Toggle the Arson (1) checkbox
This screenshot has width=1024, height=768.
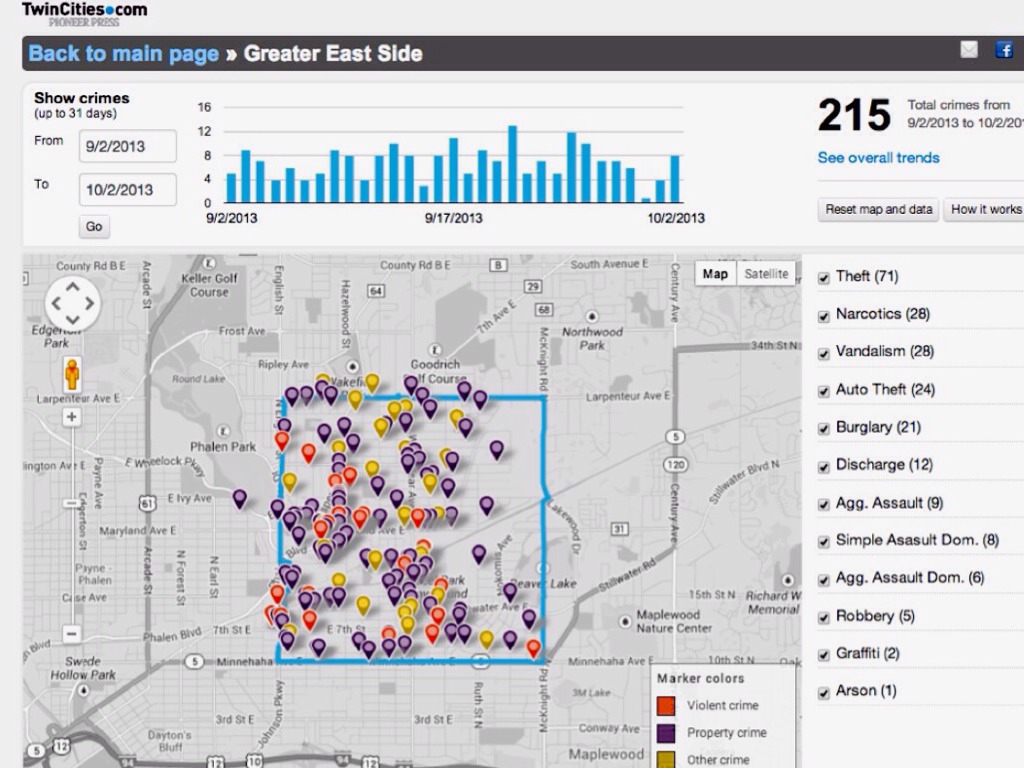824,691
